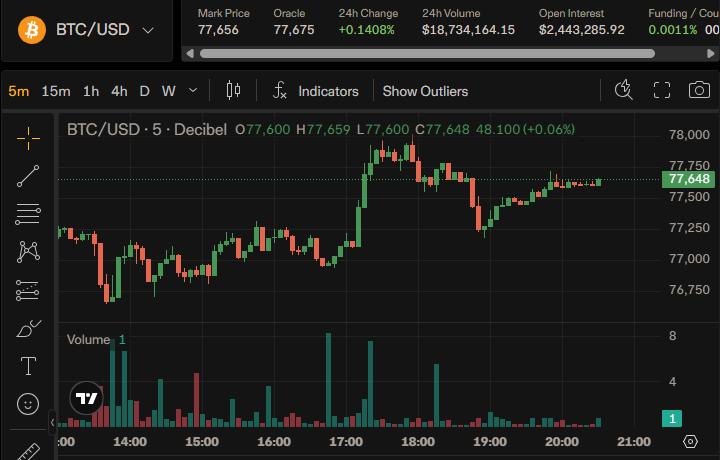Open the forecasting and measurement tools
720x460 pixels.
tap(28, 290)
